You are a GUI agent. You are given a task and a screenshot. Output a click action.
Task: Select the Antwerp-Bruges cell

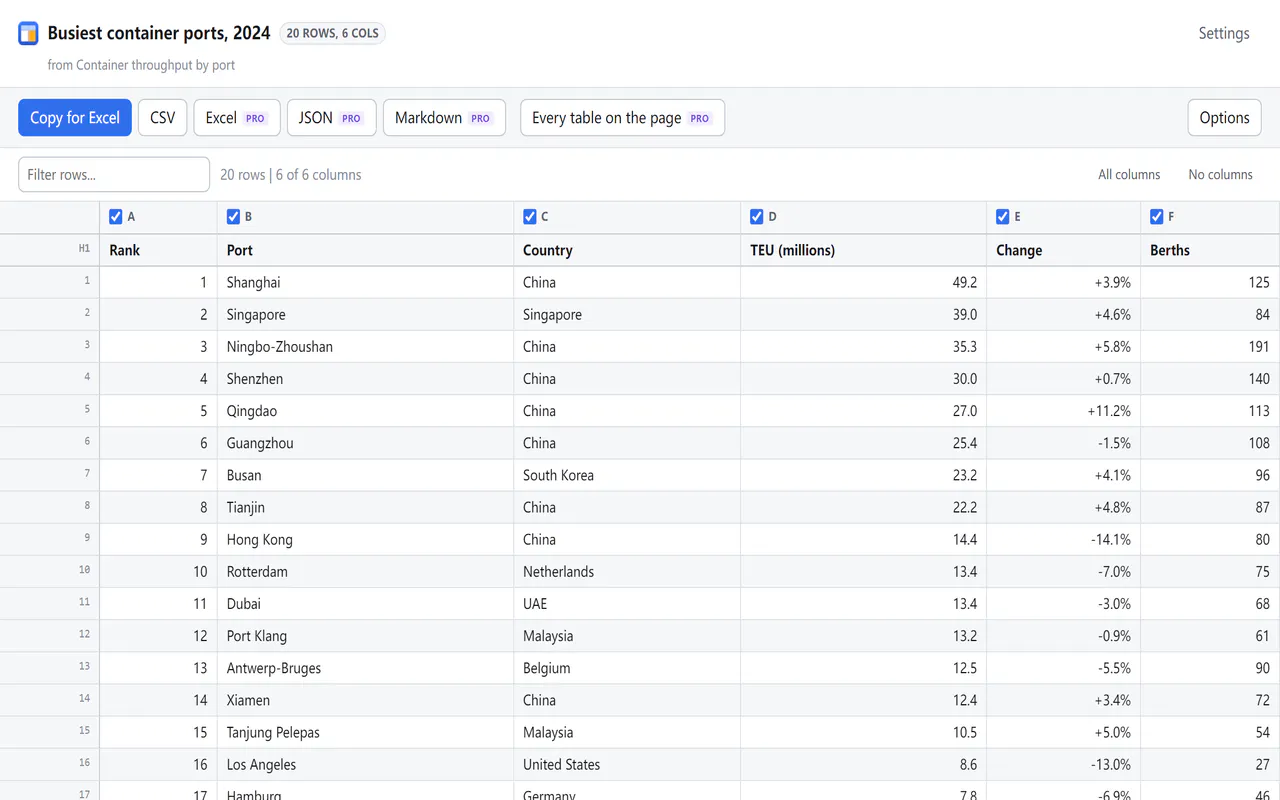tap(365, 667)
